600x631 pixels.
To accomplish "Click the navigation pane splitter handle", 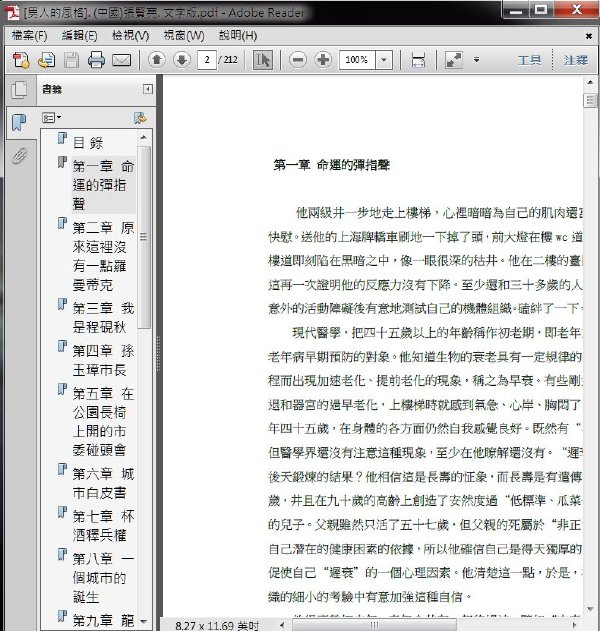I will tap(158, 356).
